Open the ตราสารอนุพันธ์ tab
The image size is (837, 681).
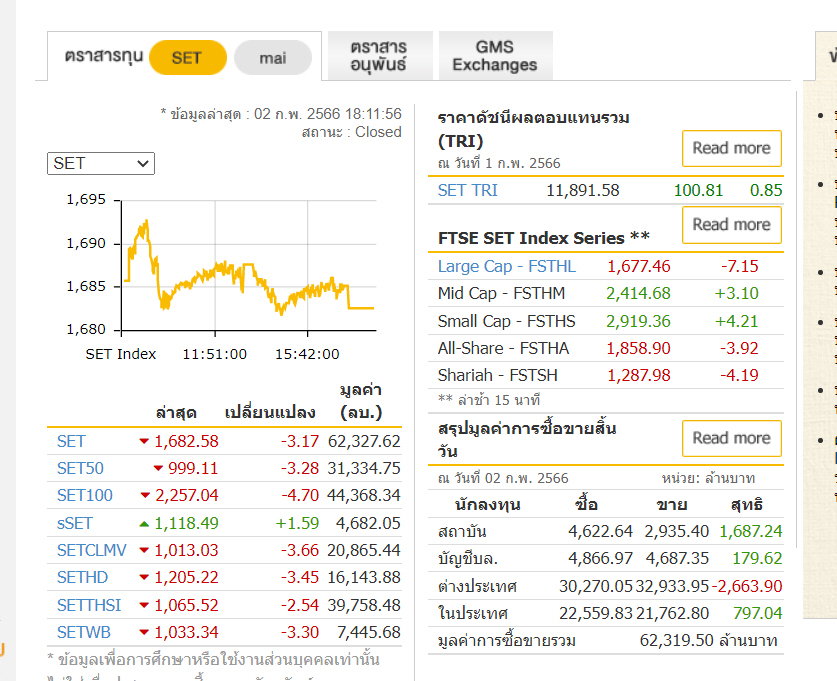(x=380, y=56)
